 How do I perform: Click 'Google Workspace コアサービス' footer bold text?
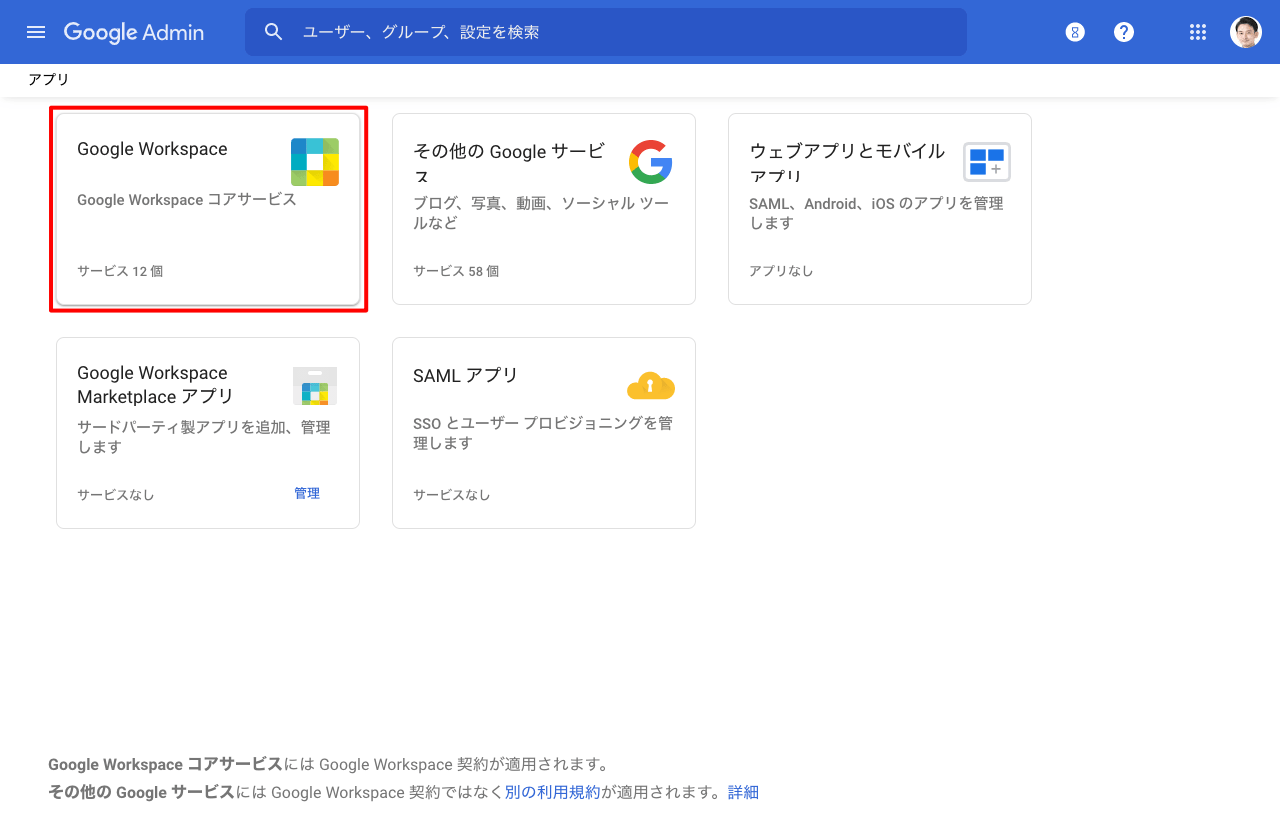tap(166, 764)
